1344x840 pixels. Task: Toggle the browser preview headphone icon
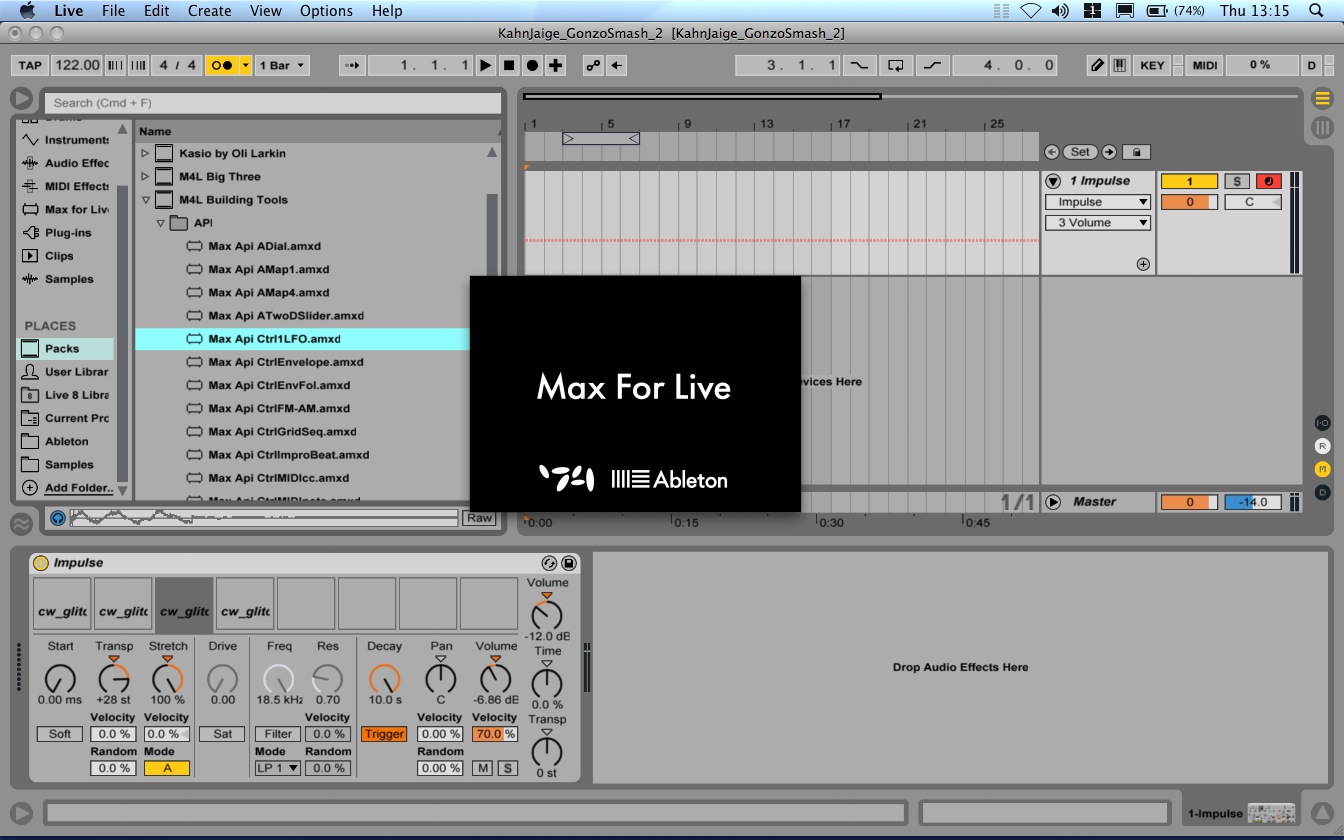click(58, 518)
